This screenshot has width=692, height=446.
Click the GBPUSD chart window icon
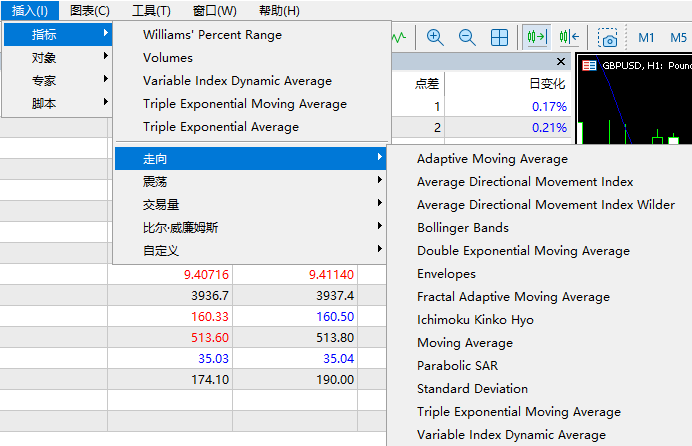(589, 66)
